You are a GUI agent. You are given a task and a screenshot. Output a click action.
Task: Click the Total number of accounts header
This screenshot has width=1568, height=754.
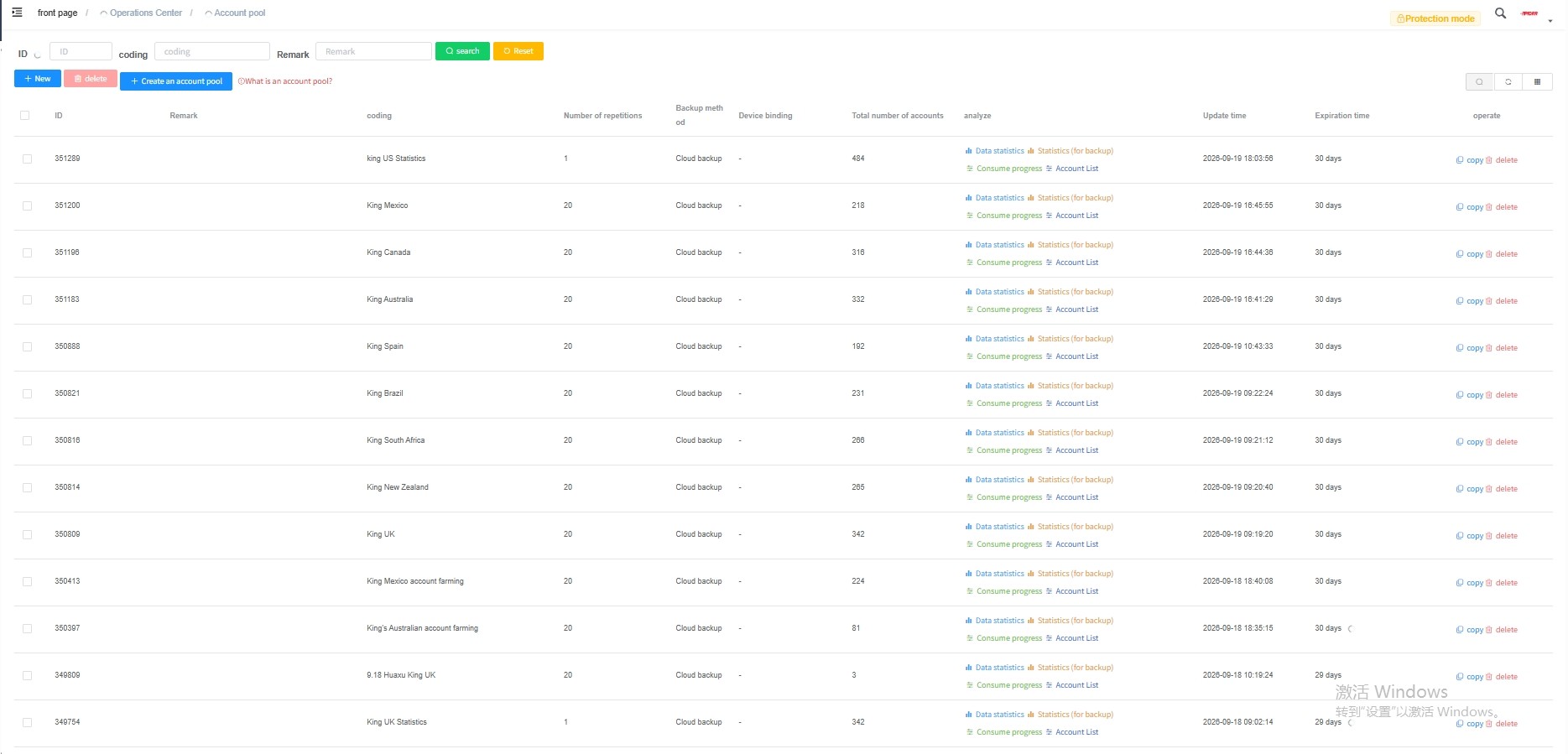pyautogui.click(x=898, y=116)
